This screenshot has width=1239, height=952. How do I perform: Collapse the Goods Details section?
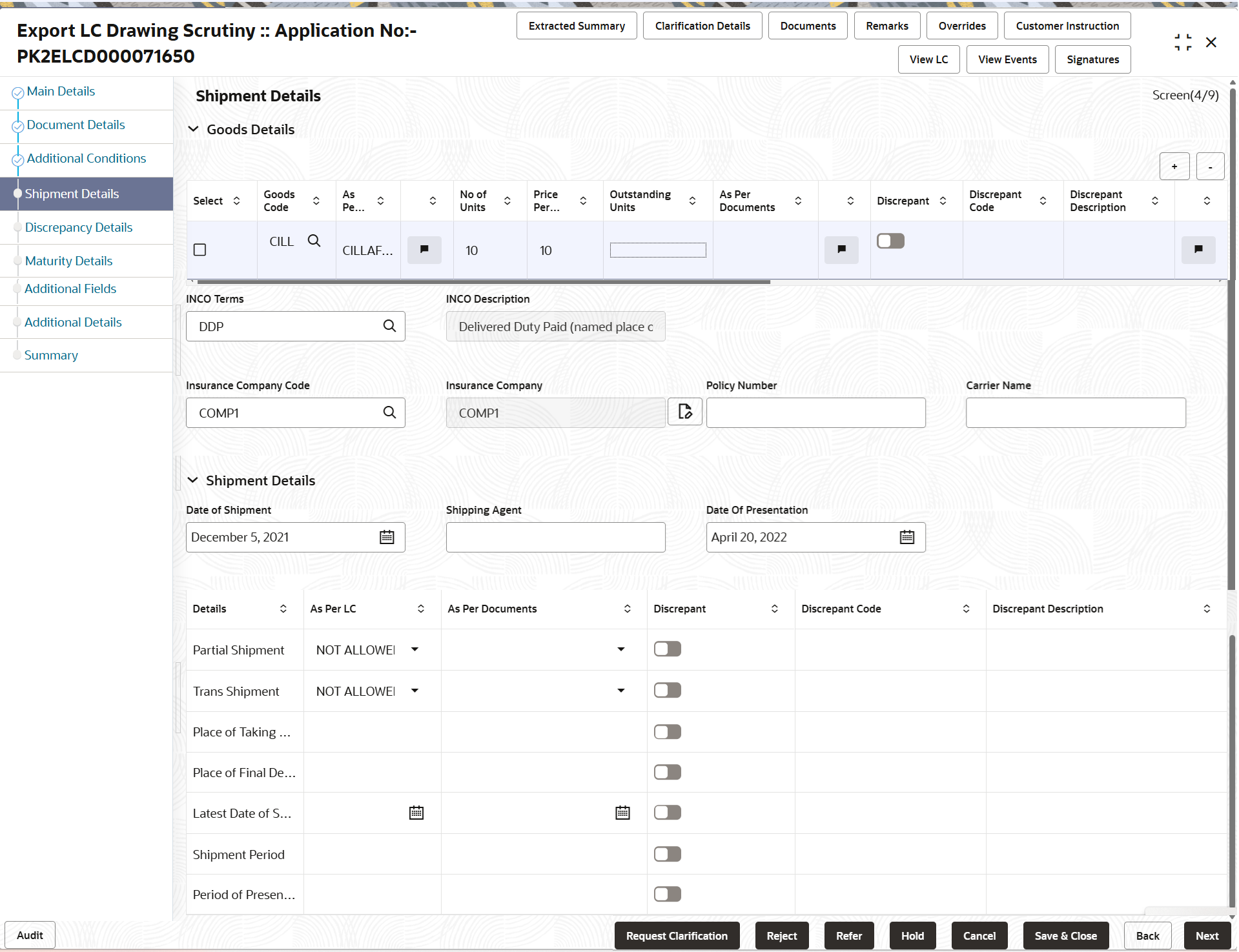click(193, 129)
